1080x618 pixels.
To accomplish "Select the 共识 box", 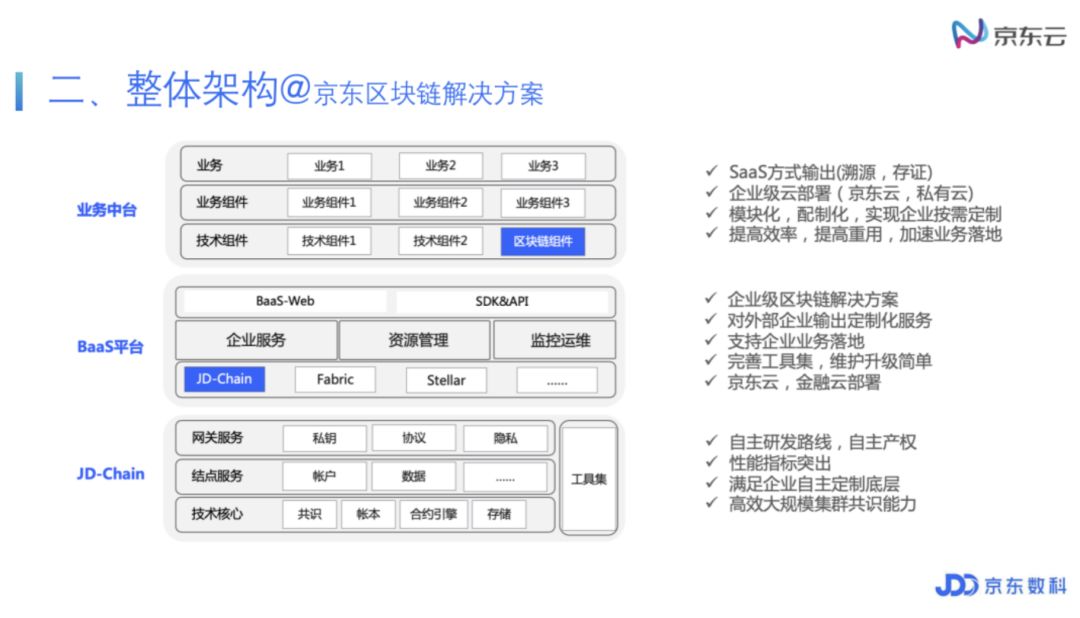I will point(310,514).
